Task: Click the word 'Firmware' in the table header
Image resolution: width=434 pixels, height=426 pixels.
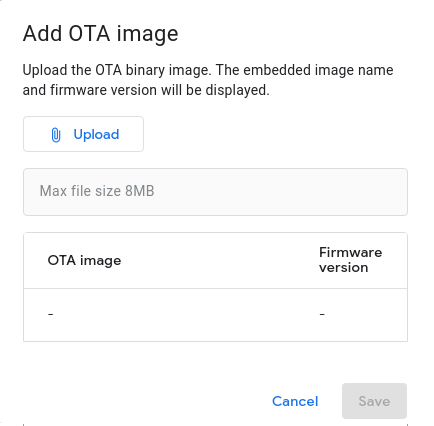Action: [x=350, y=252]
